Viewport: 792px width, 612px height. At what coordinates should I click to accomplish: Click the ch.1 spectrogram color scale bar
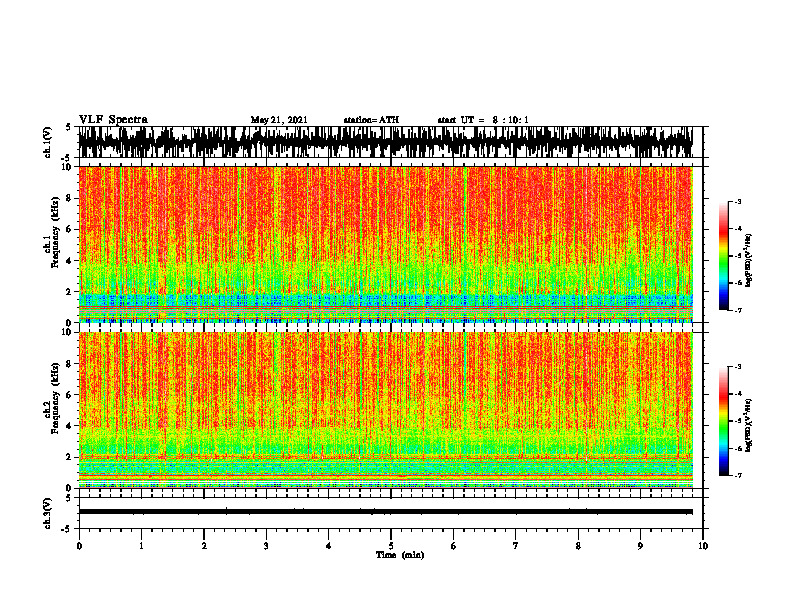click(724, 256)
